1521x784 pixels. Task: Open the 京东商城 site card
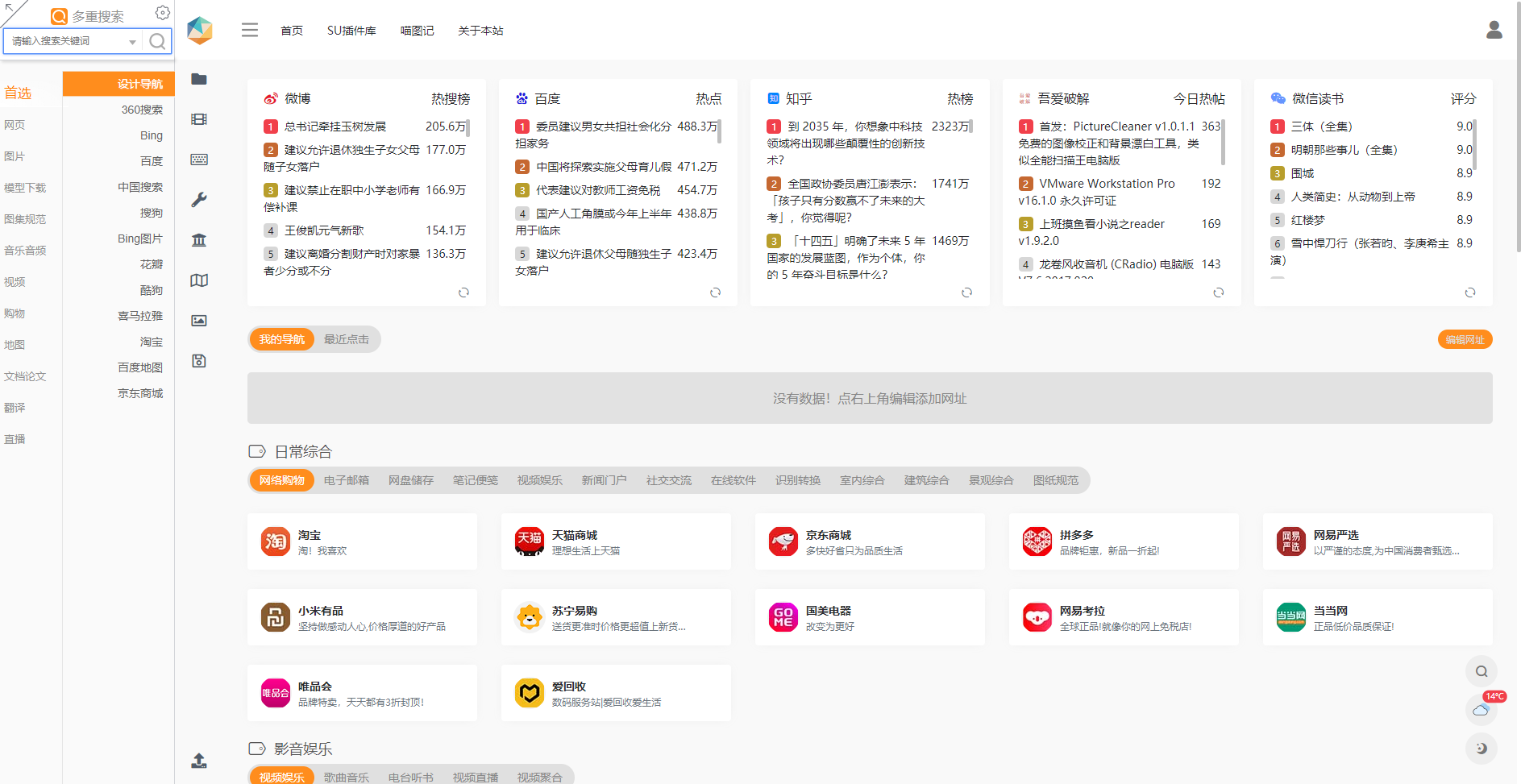point(870,541)
